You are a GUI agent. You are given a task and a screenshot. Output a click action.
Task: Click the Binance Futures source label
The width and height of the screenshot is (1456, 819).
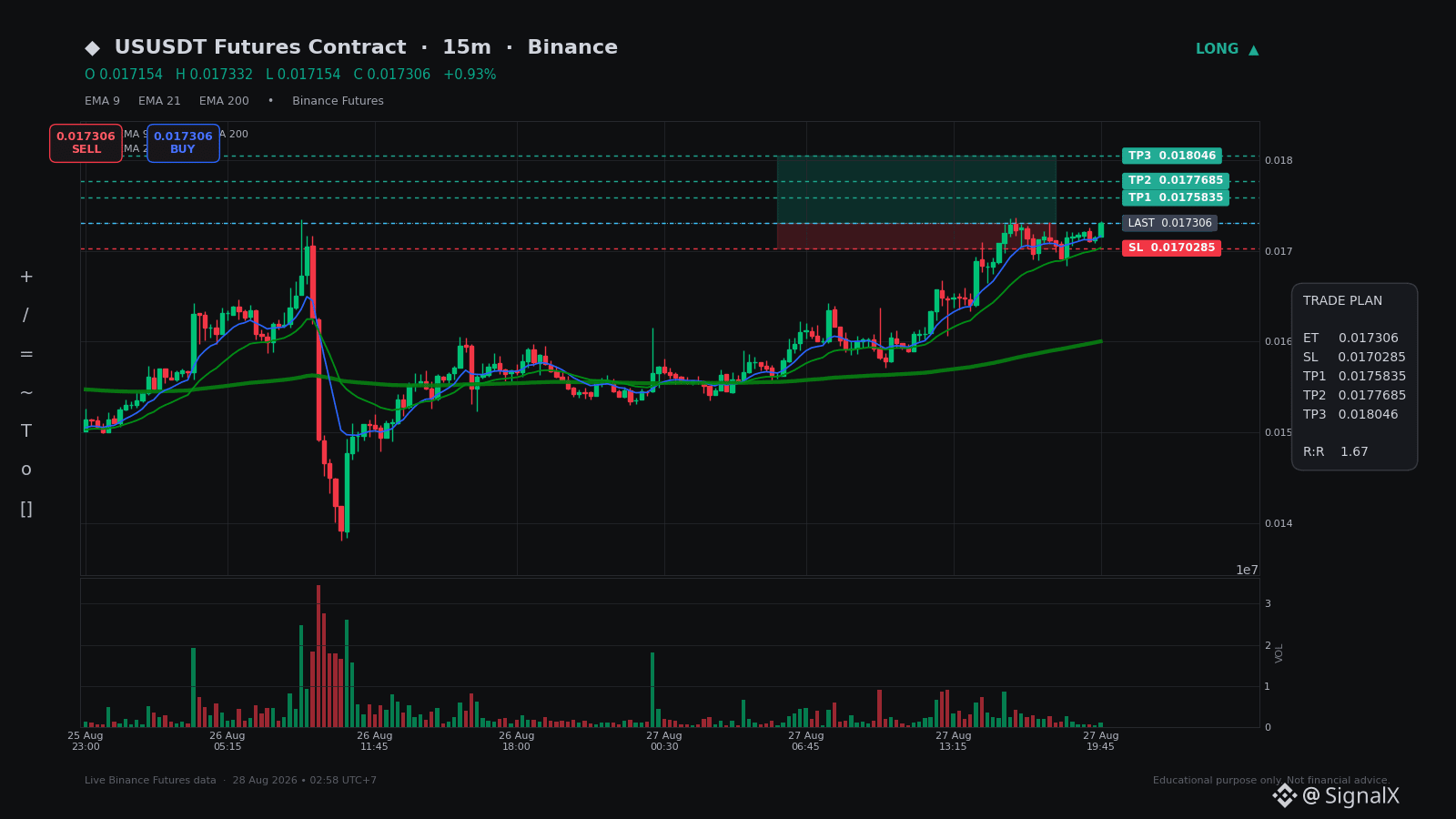338,101
